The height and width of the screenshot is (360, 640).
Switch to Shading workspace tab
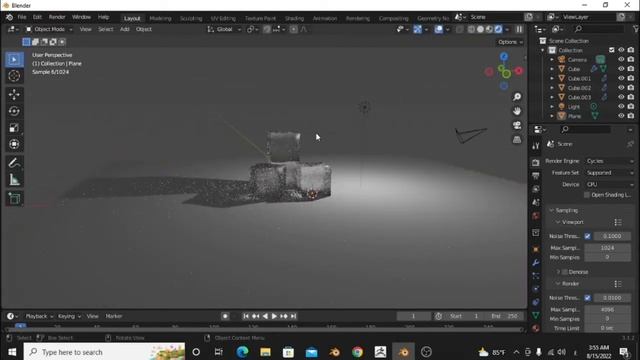[294, 18]
